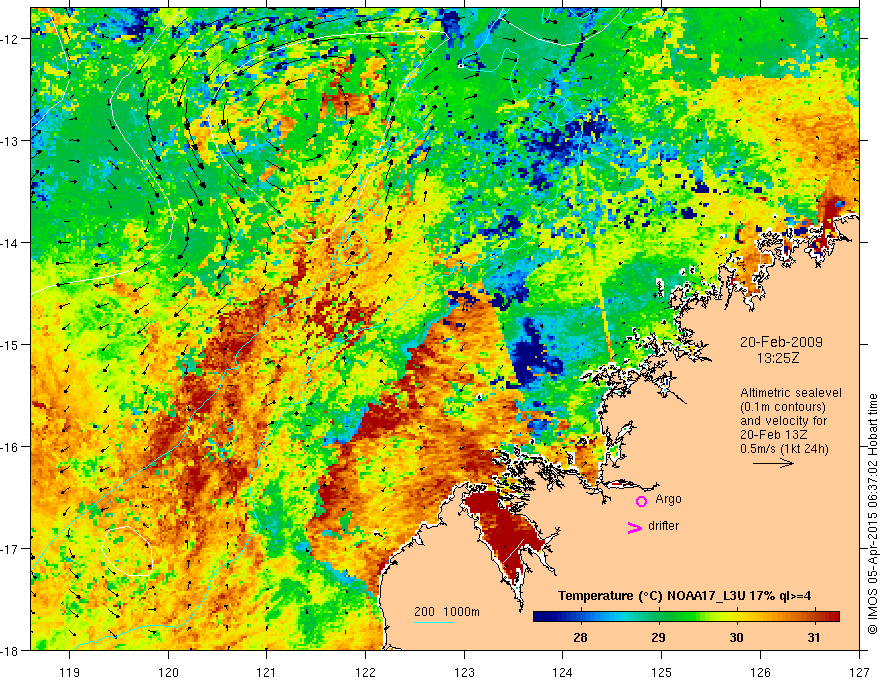The image size is (880, 680).
Task: Click the latitude -16 axis label
Action: [11, 447]
